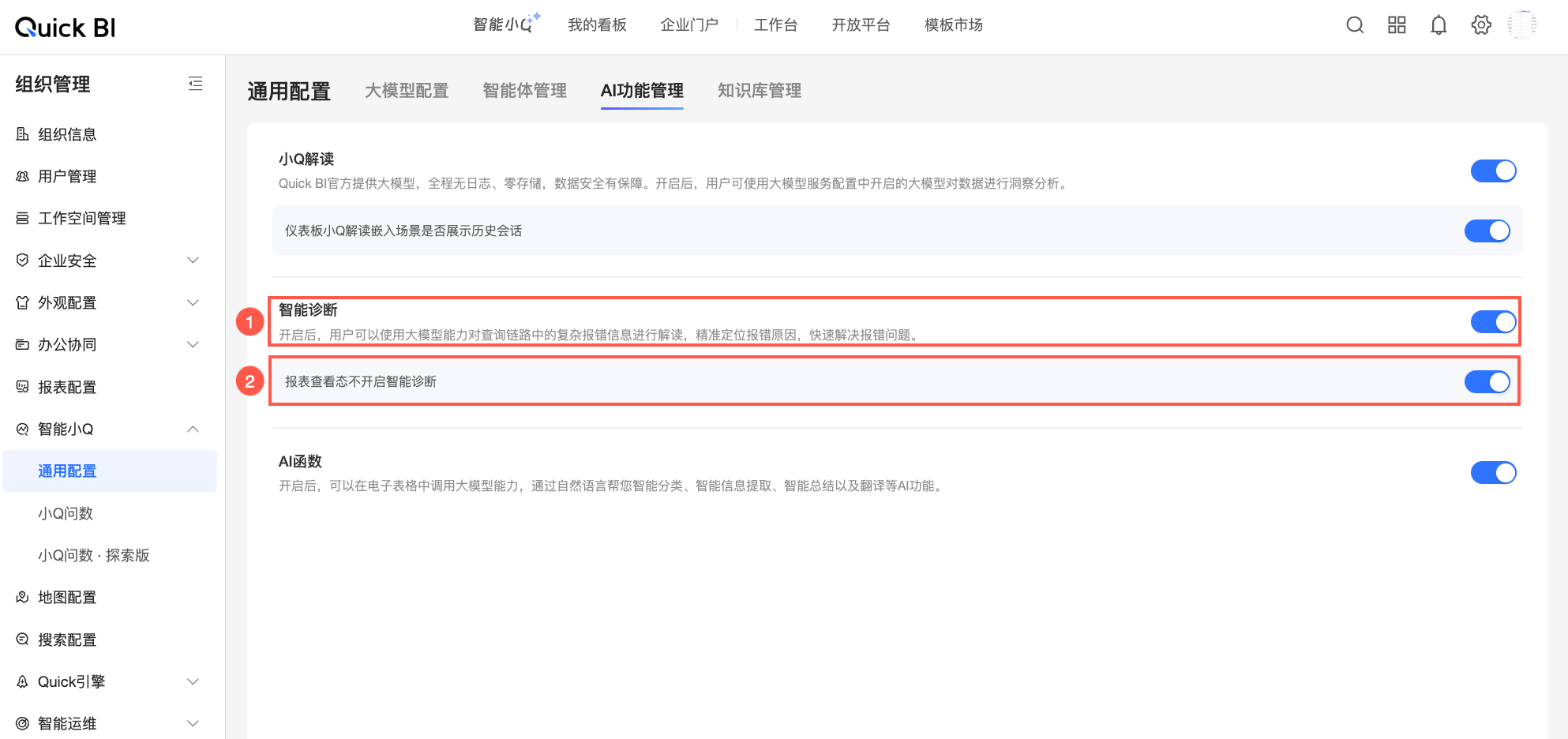Expand the 外观配置 chevron
Image resolution: width=1568 pixels, height=739 pixels.
click(193, 302)
